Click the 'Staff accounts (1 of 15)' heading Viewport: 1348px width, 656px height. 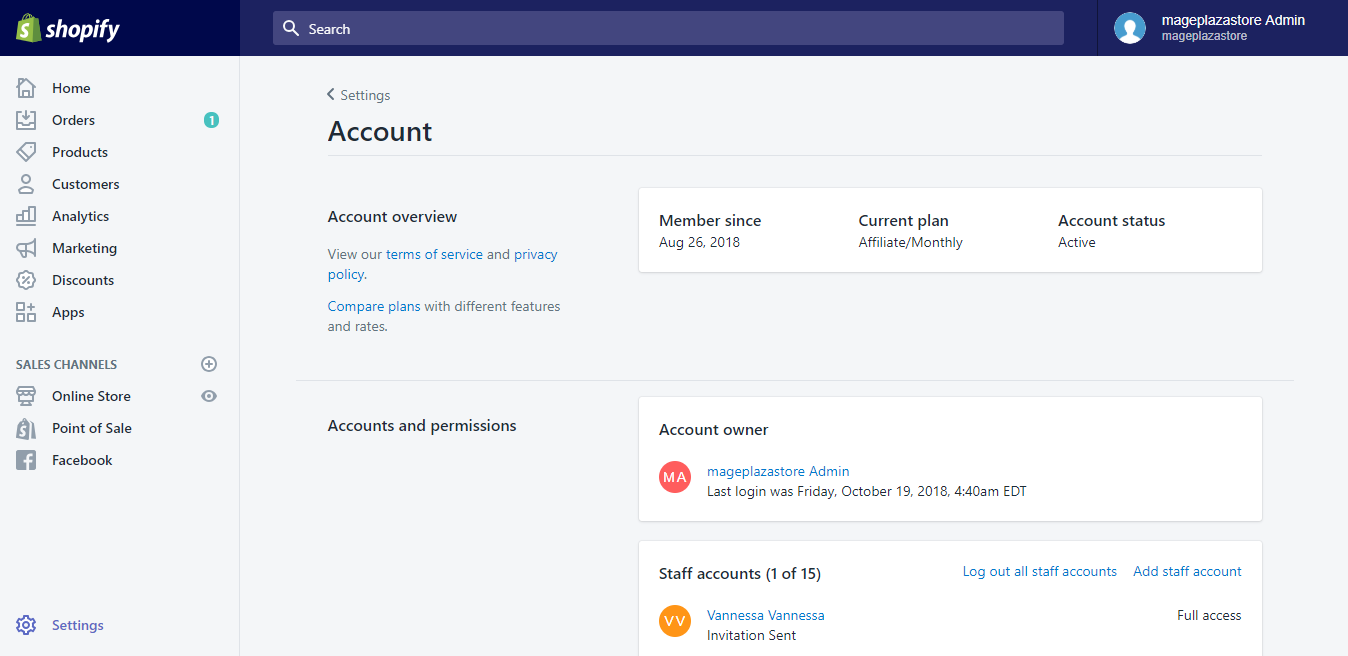tap(740, 573)
